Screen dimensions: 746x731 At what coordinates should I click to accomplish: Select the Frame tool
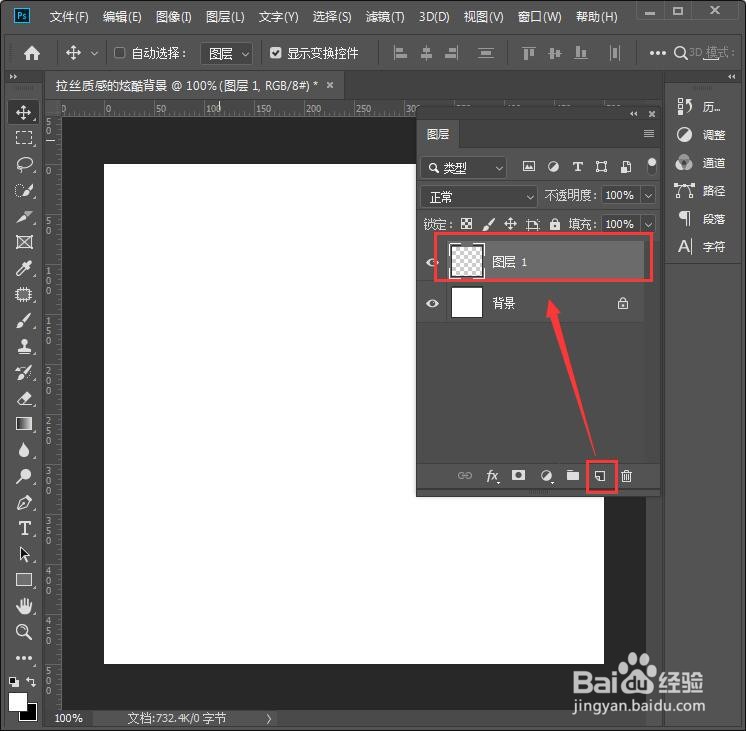pos(24,242)
